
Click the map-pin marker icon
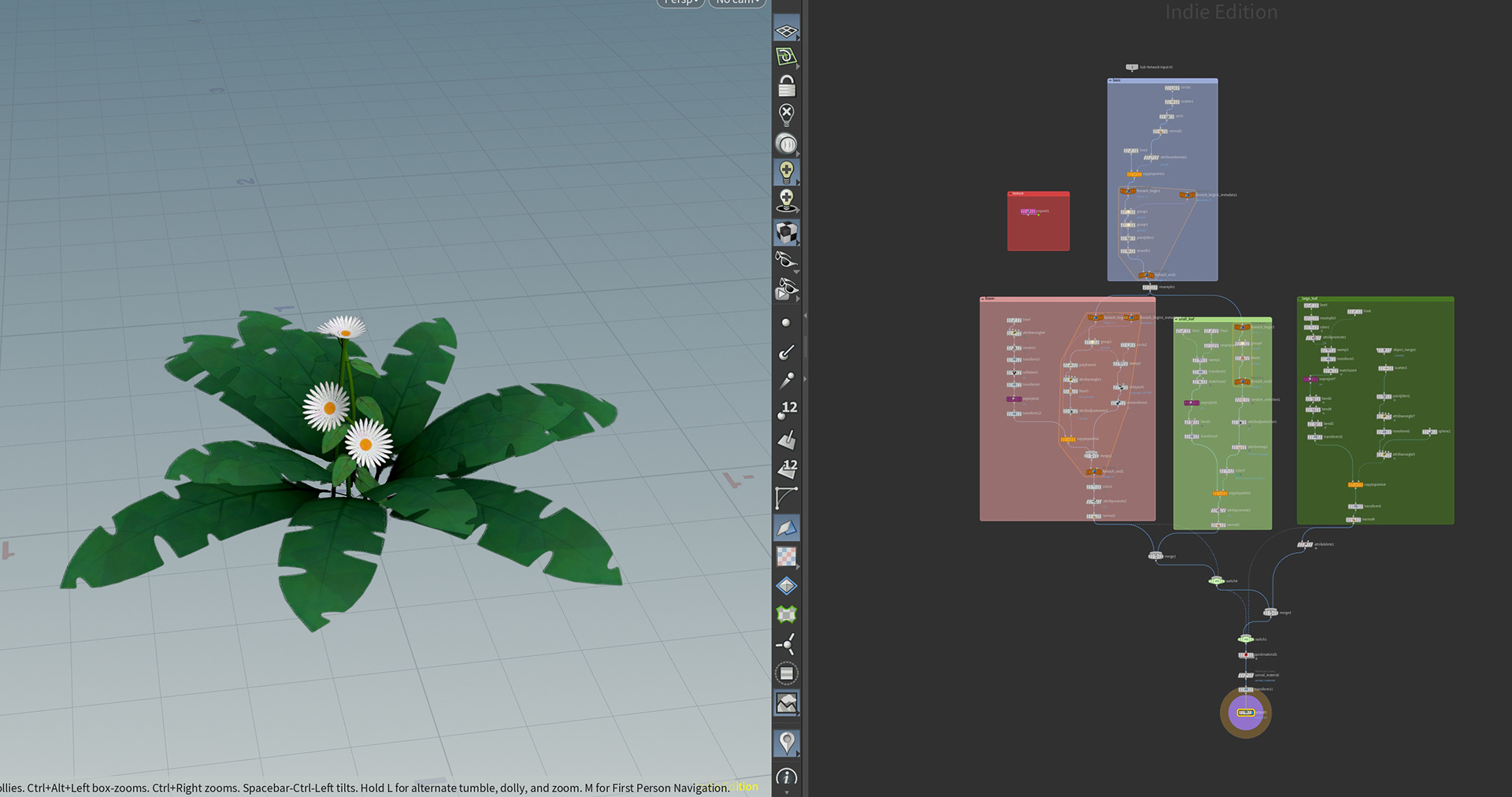tap(787, 742)
